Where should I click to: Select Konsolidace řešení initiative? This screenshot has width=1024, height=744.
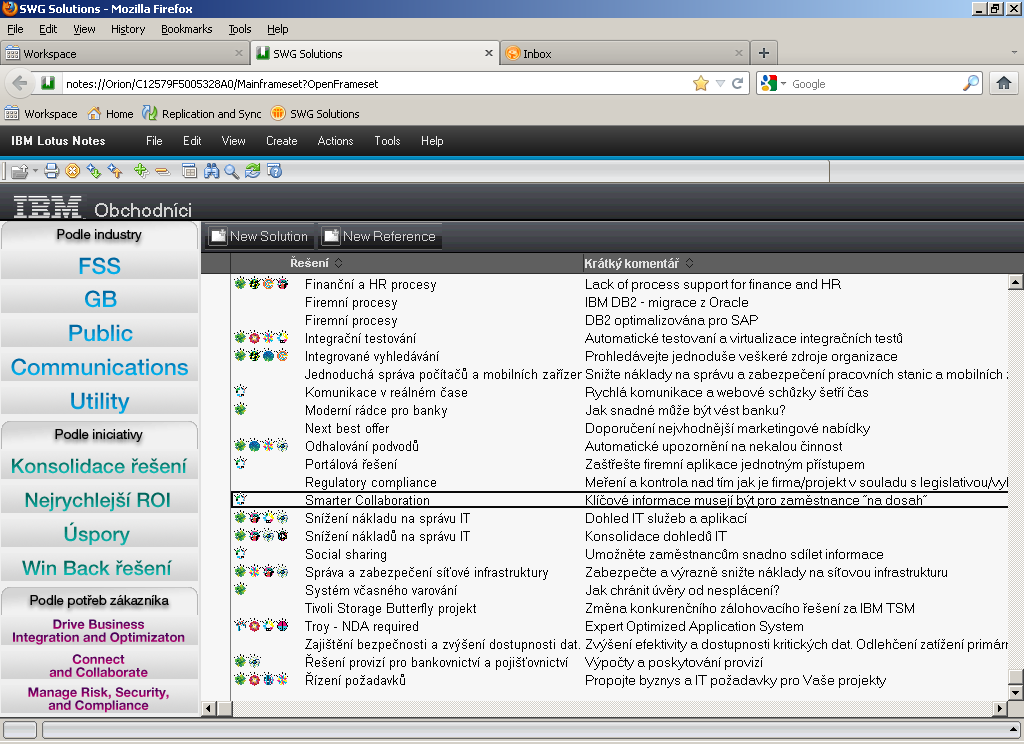(x=99, y=466)
